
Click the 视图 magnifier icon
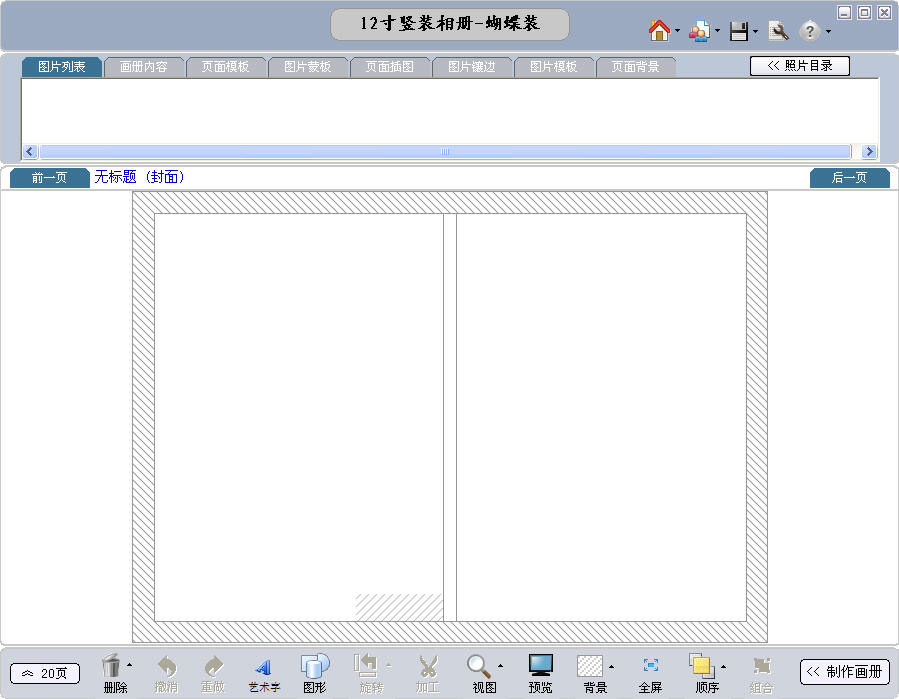(x=480, y=667)
